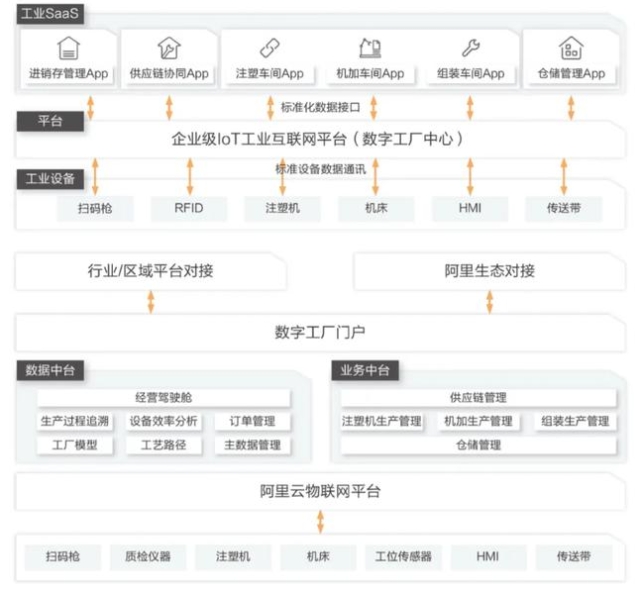Click the 质检仪器 device box
This screenshot has height=593, width=640.
tap(148, 556)
